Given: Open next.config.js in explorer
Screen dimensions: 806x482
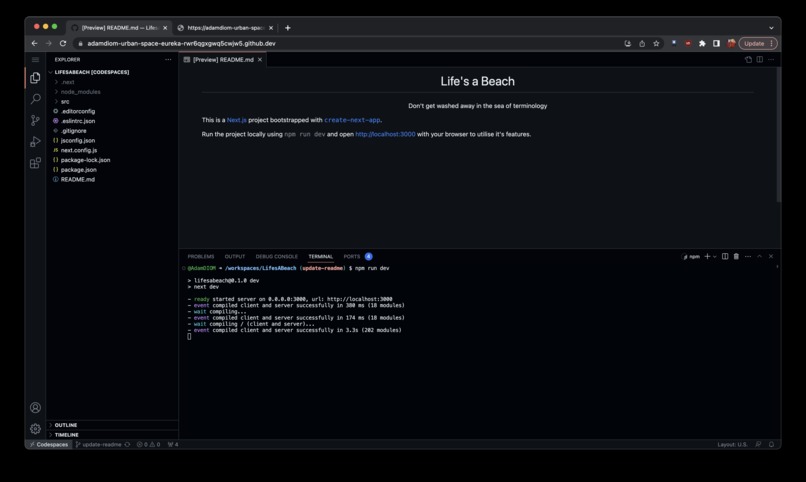Looking at the screenshot, I should pos(79,151).
